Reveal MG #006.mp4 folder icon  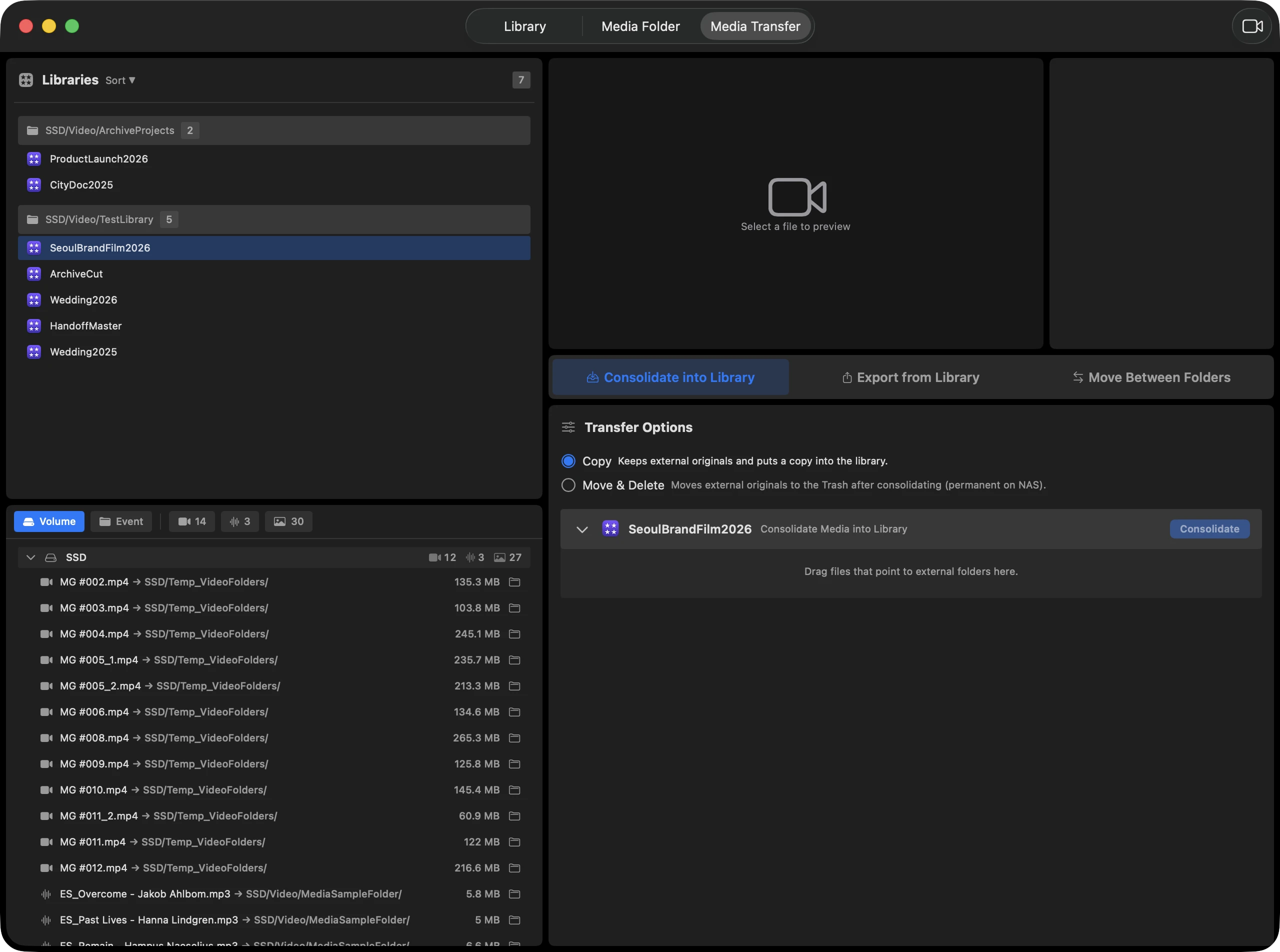tap(514, 712)
